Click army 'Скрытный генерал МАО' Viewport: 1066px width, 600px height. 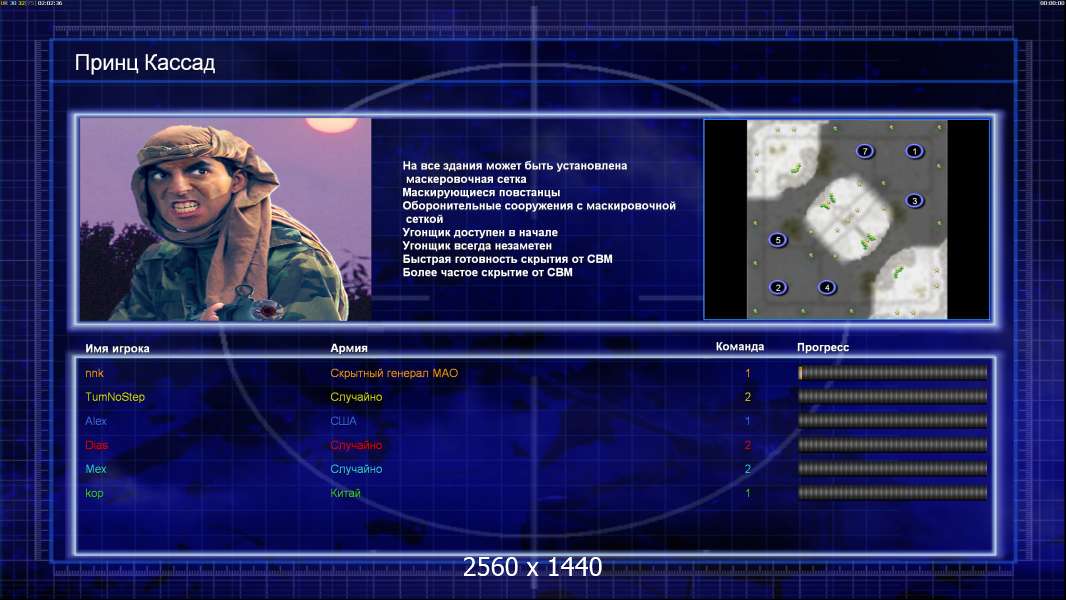point(394,373)
